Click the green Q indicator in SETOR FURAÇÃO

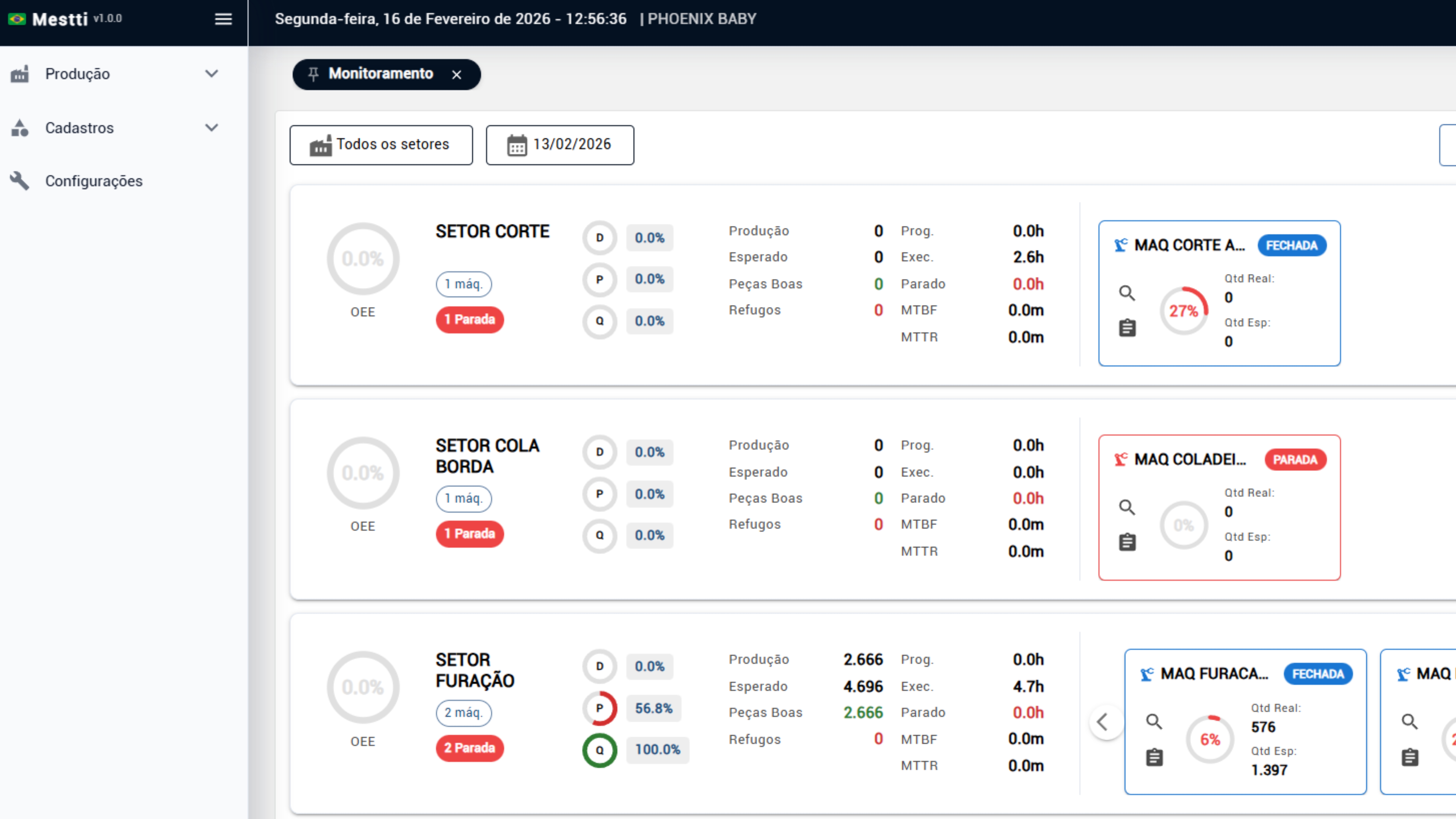point(600,750)
